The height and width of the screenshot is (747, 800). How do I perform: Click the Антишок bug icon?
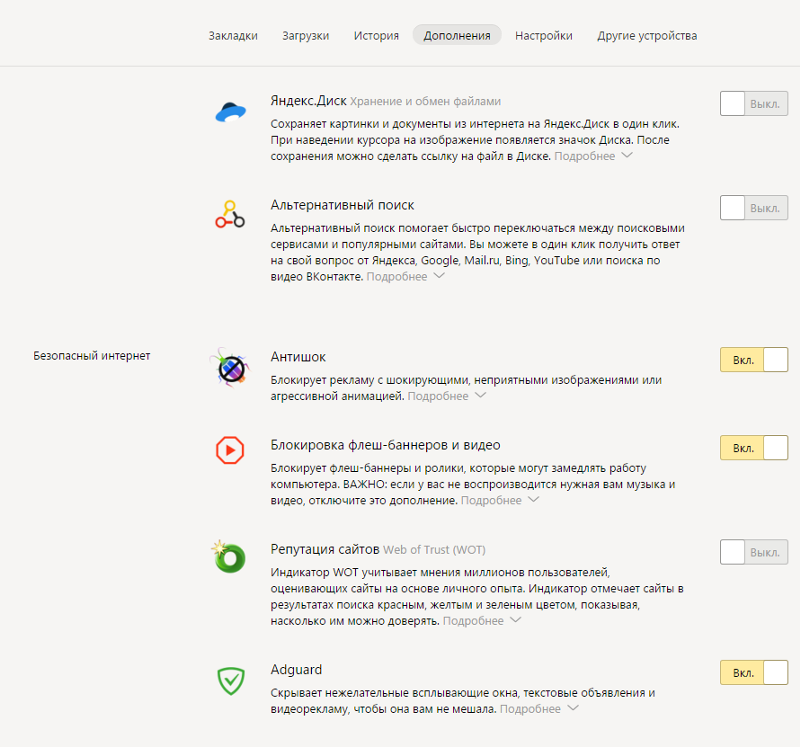tap(230, 367)
